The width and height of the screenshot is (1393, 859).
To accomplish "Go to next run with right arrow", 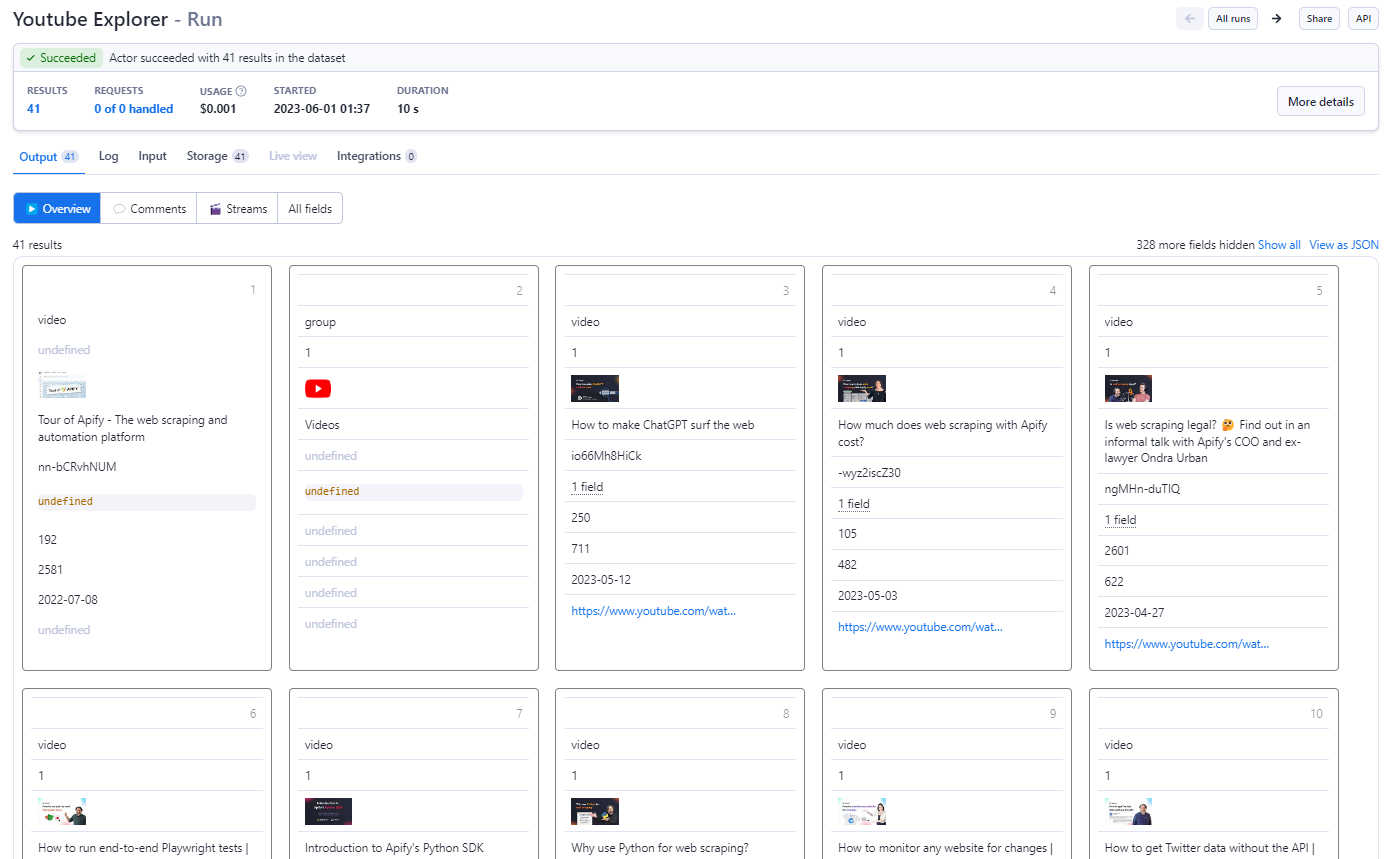I will [1276, 19].
